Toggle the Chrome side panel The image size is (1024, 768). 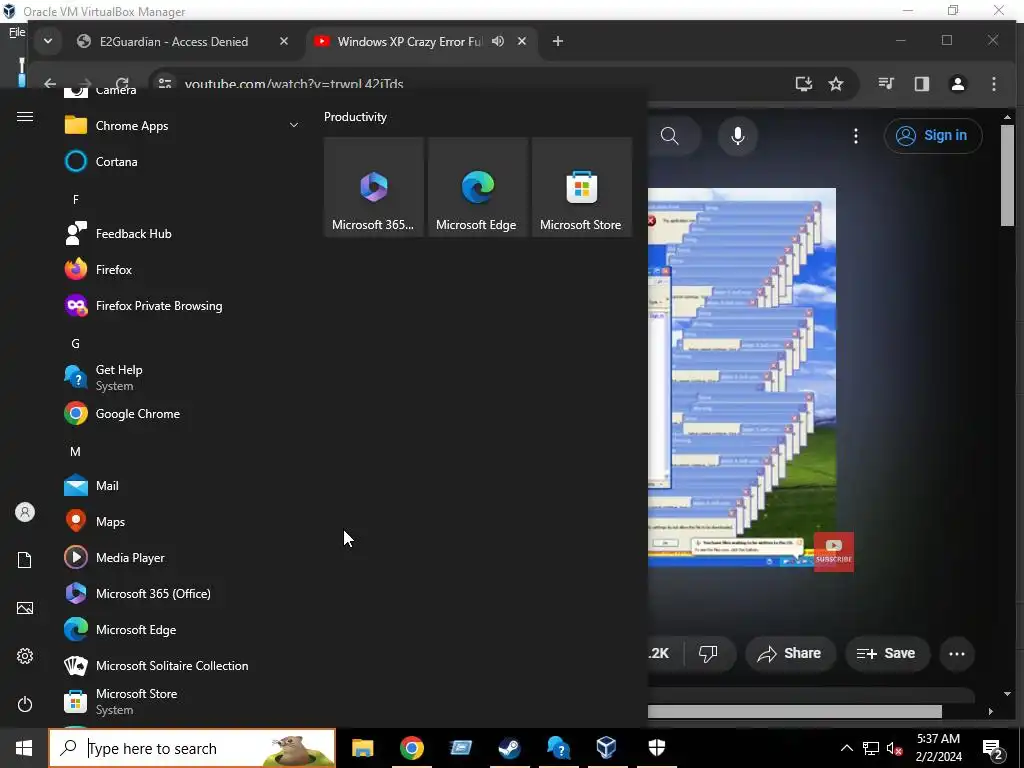tap(921, 84)
